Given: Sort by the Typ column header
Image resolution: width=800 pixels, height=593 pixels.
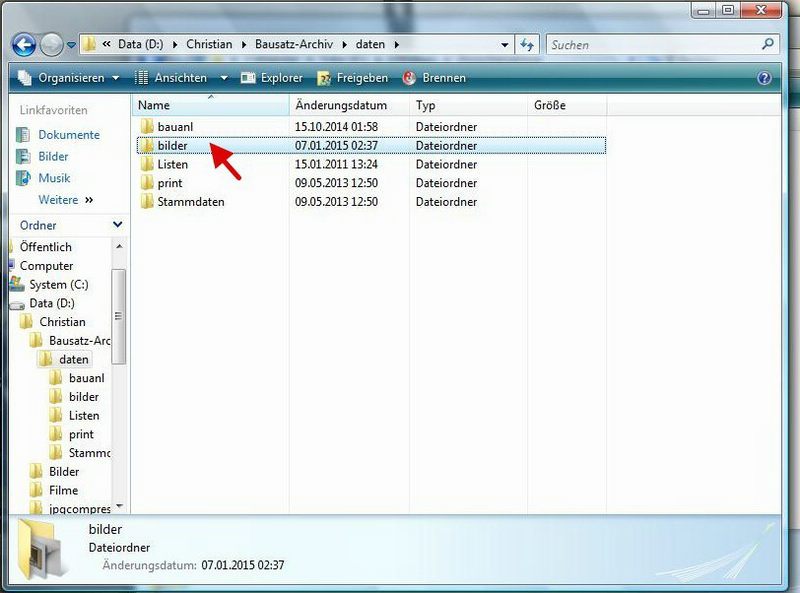Looking at the screenshot, I should pyautogui.click(x=468, y=106).
